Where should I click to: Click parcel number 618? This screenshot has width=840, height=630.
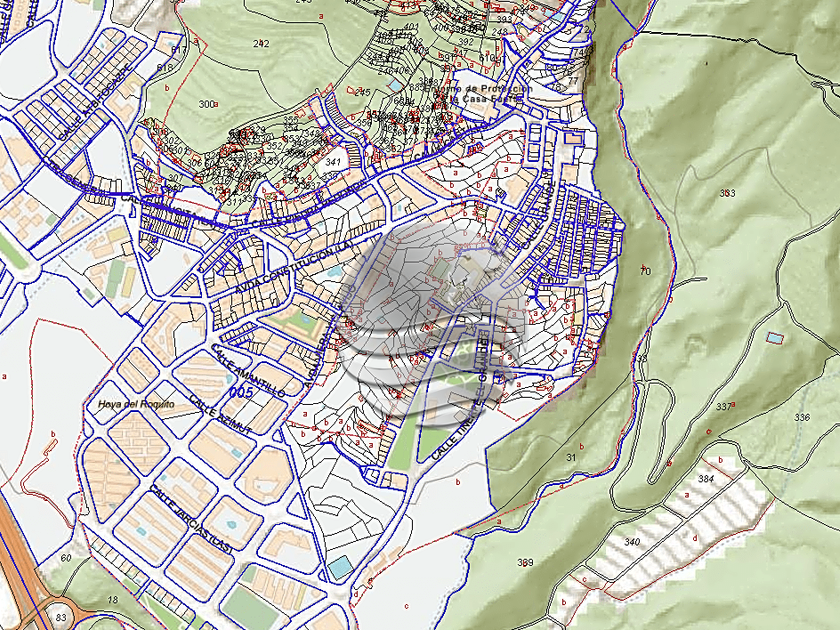point(166,68)
